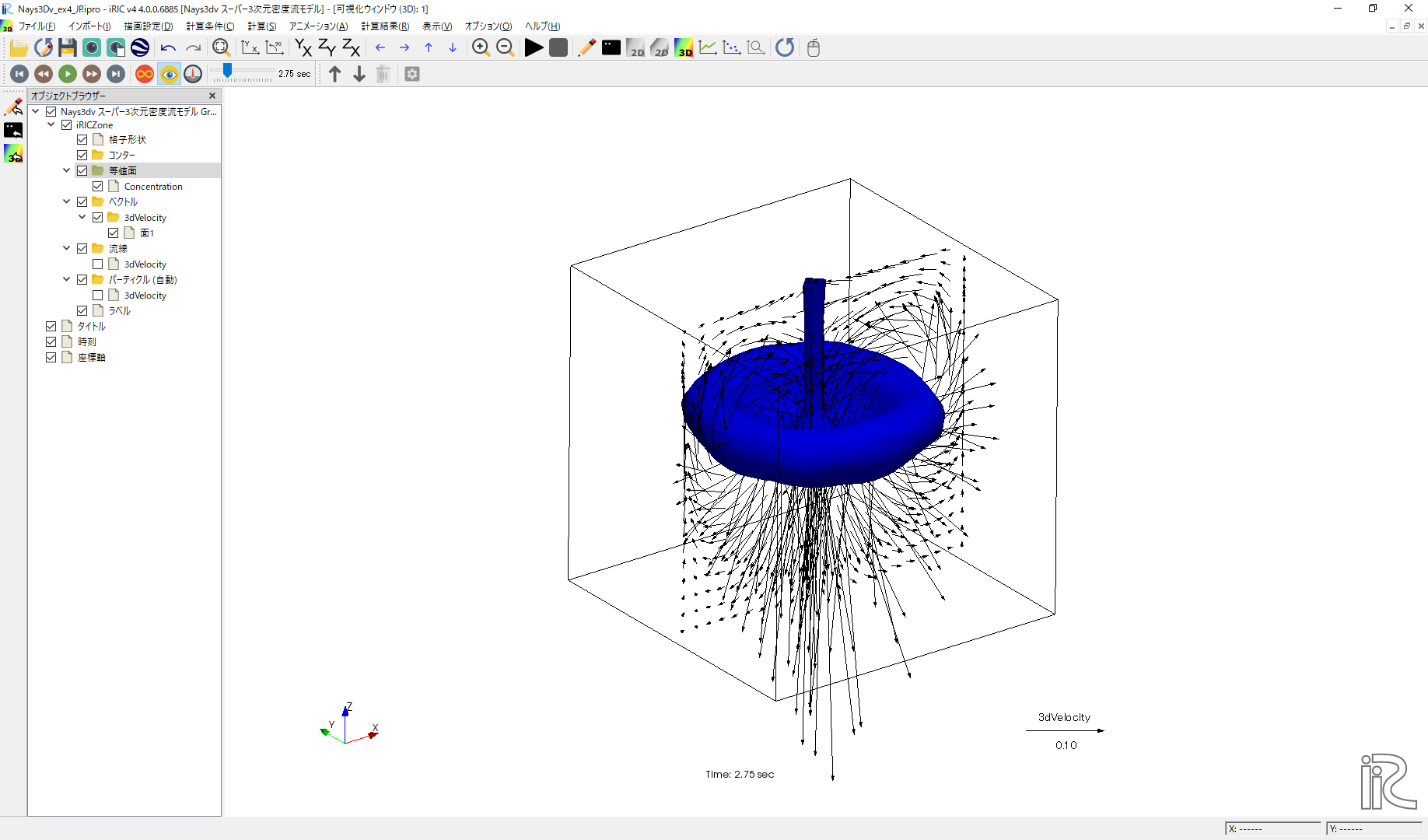Reload calculation results with the circular arrow
The height and width of the screenshot is (840, 1428).
click(x=785, y=48)
